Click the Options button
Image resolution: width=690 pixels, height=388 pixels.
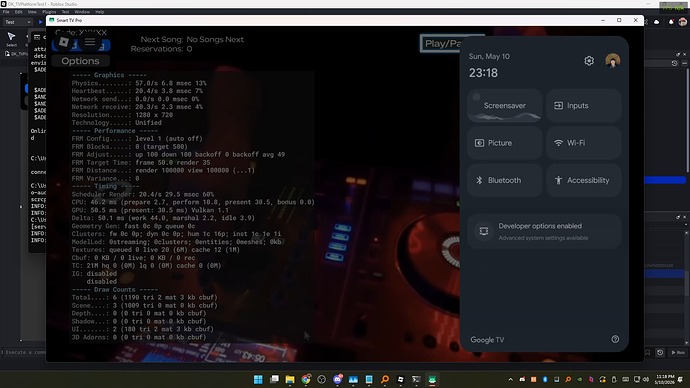(80, 61)
